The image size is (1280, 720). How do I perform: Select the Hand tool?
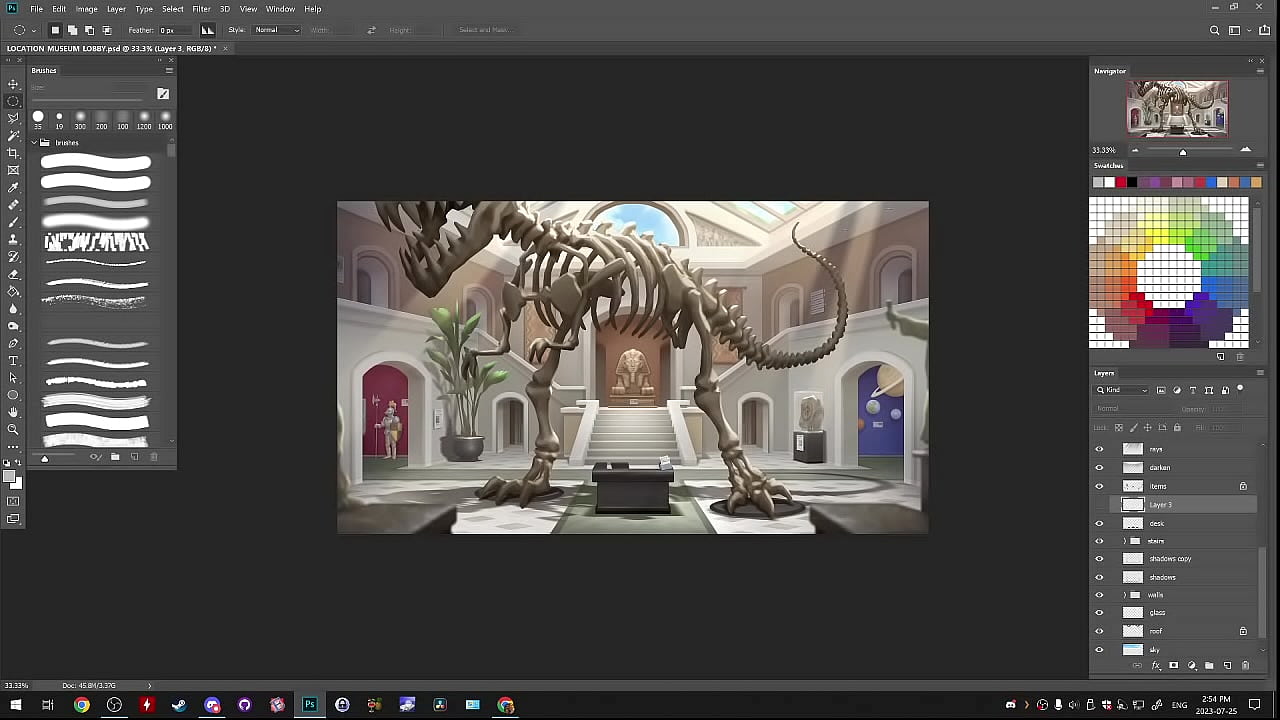(13, 412)
